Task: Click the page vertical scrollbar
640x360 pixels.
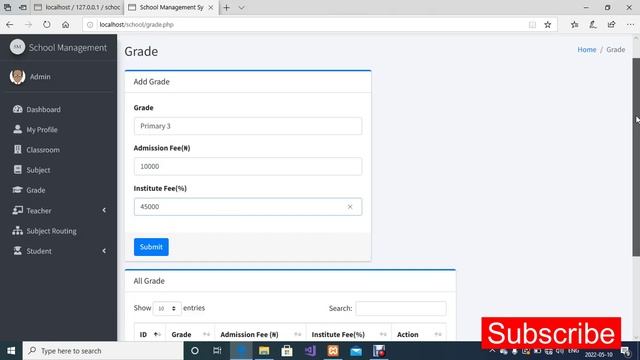Action: (x=636, y=157)
